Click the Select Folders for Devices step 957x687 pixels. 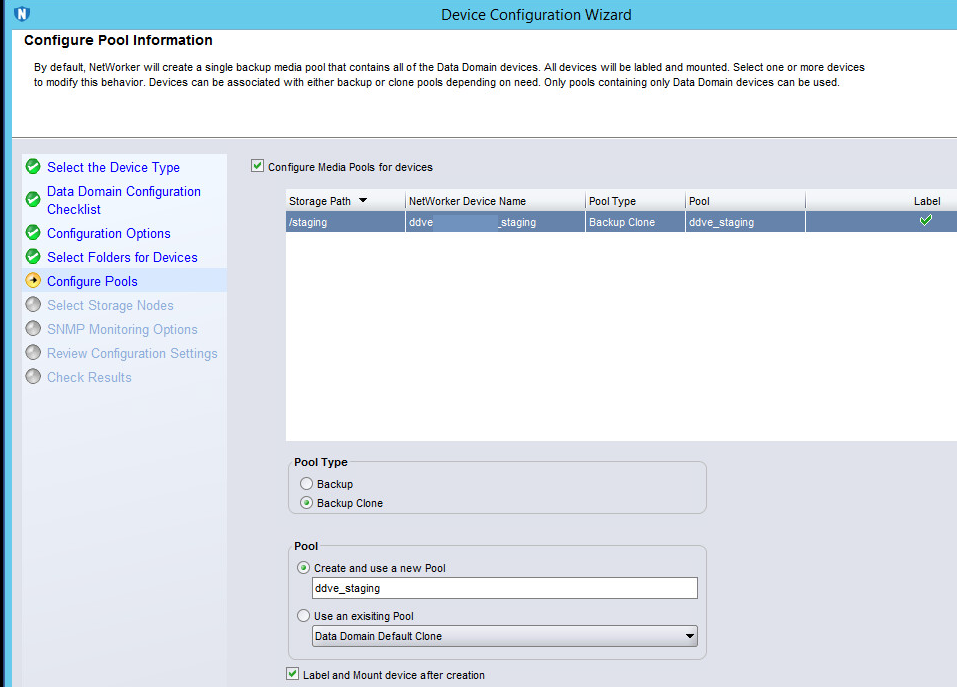point(122,257)
